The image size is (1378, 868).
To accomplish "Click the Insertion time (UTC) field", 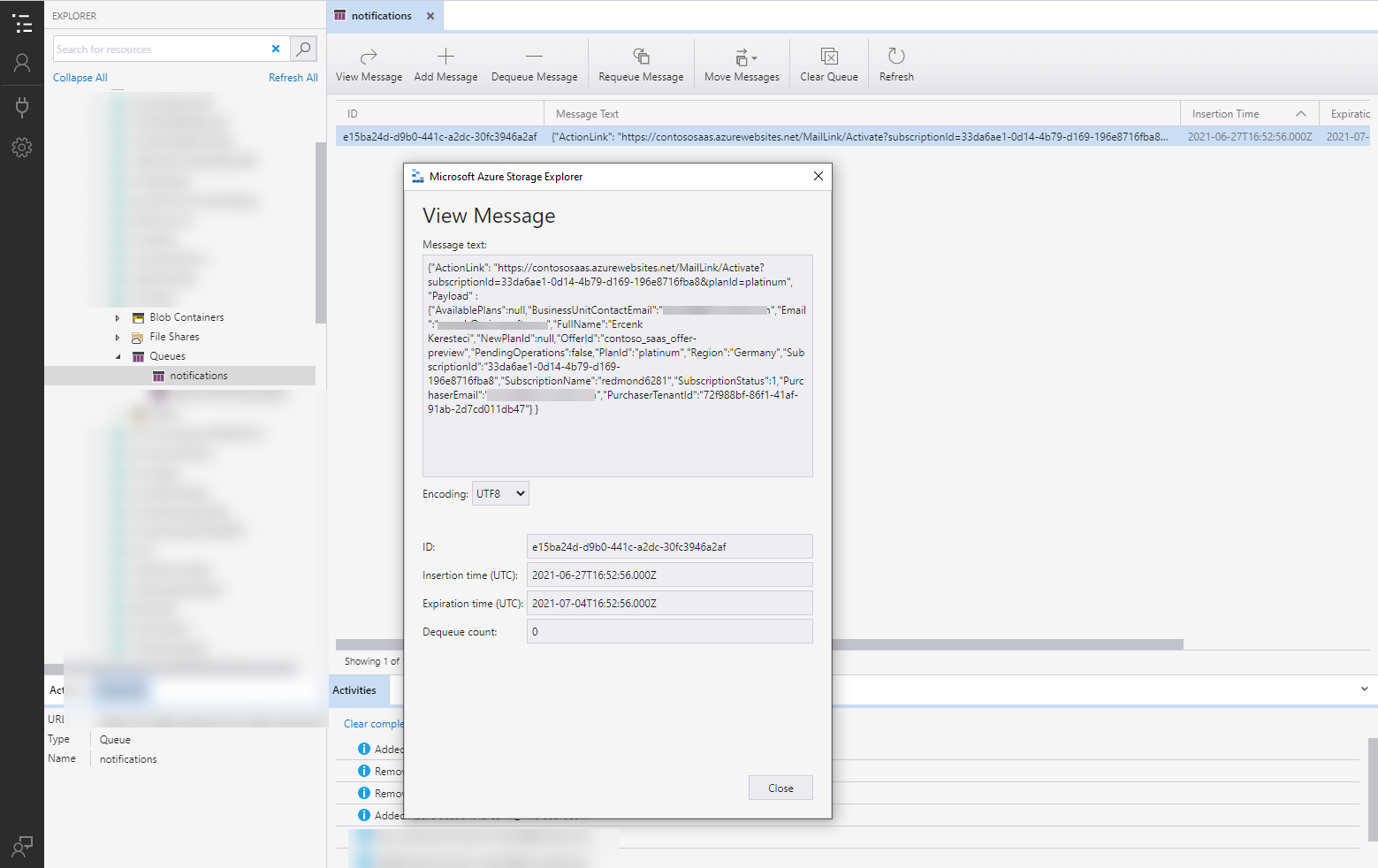I will (x=669, y=575).
